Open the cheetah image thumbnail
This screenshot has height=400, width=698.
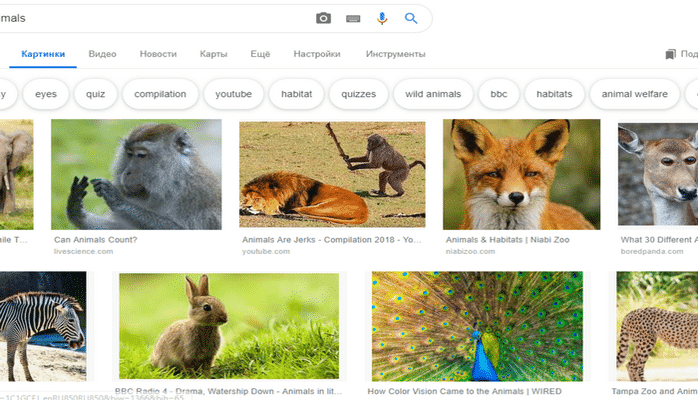point(657,326)
